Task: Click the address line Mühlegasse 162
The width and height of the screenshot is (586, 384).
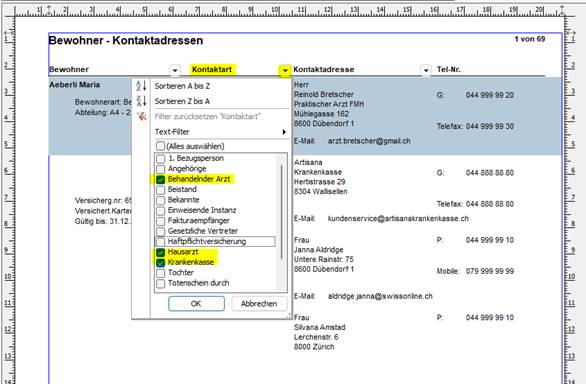Action: (321, 114)
